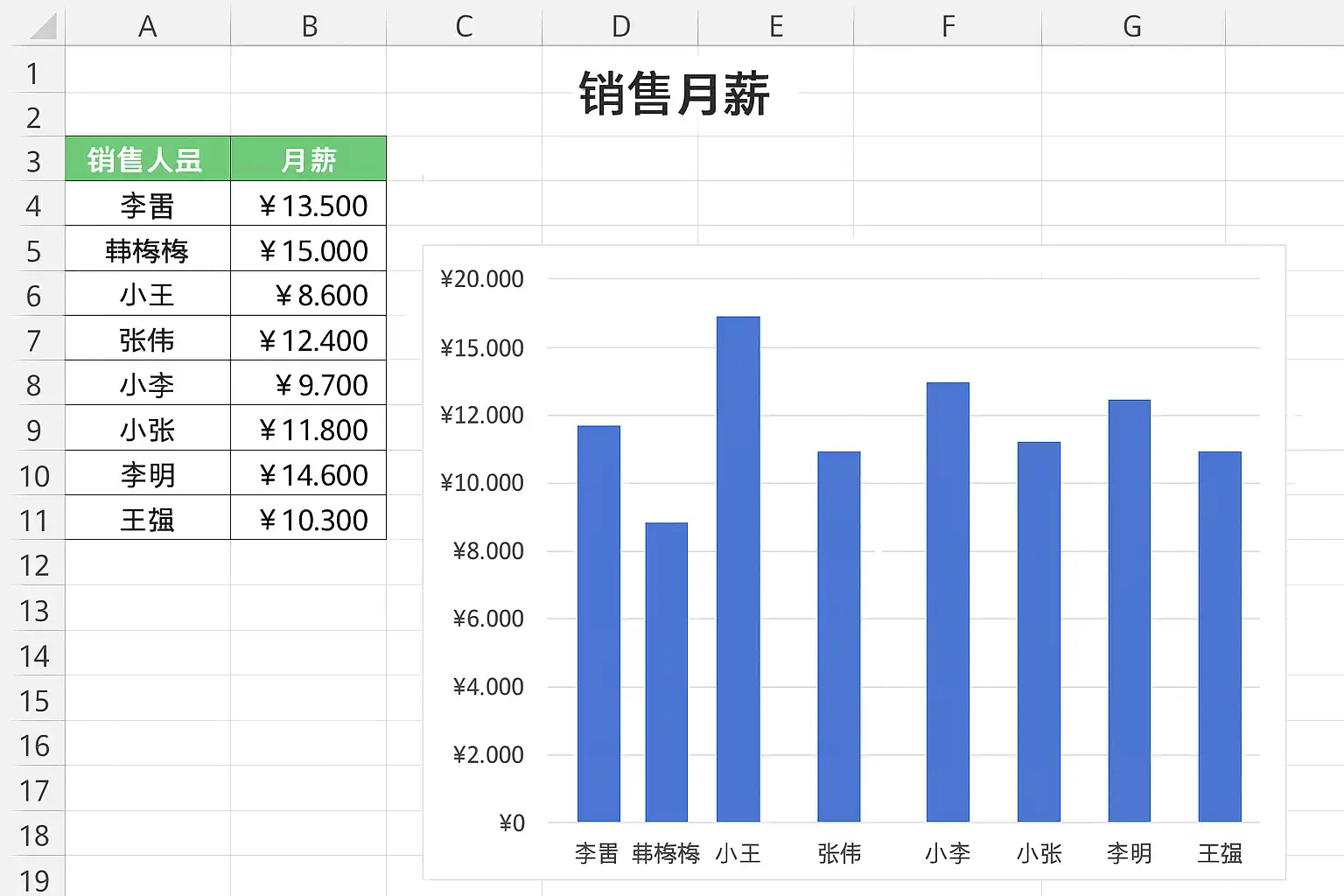Select the cell showing ¥9.700

coord(309,384)
